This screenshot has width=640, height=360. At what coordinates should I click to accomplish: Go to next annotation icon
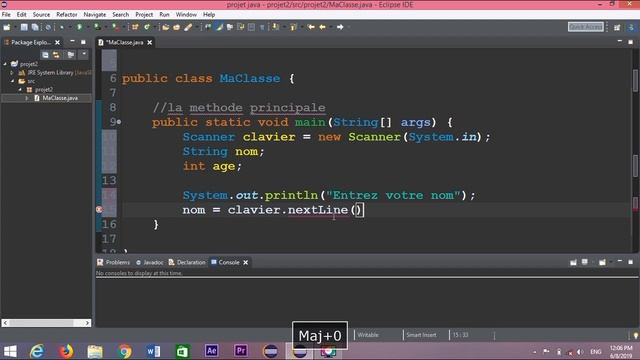coord(276,27)
